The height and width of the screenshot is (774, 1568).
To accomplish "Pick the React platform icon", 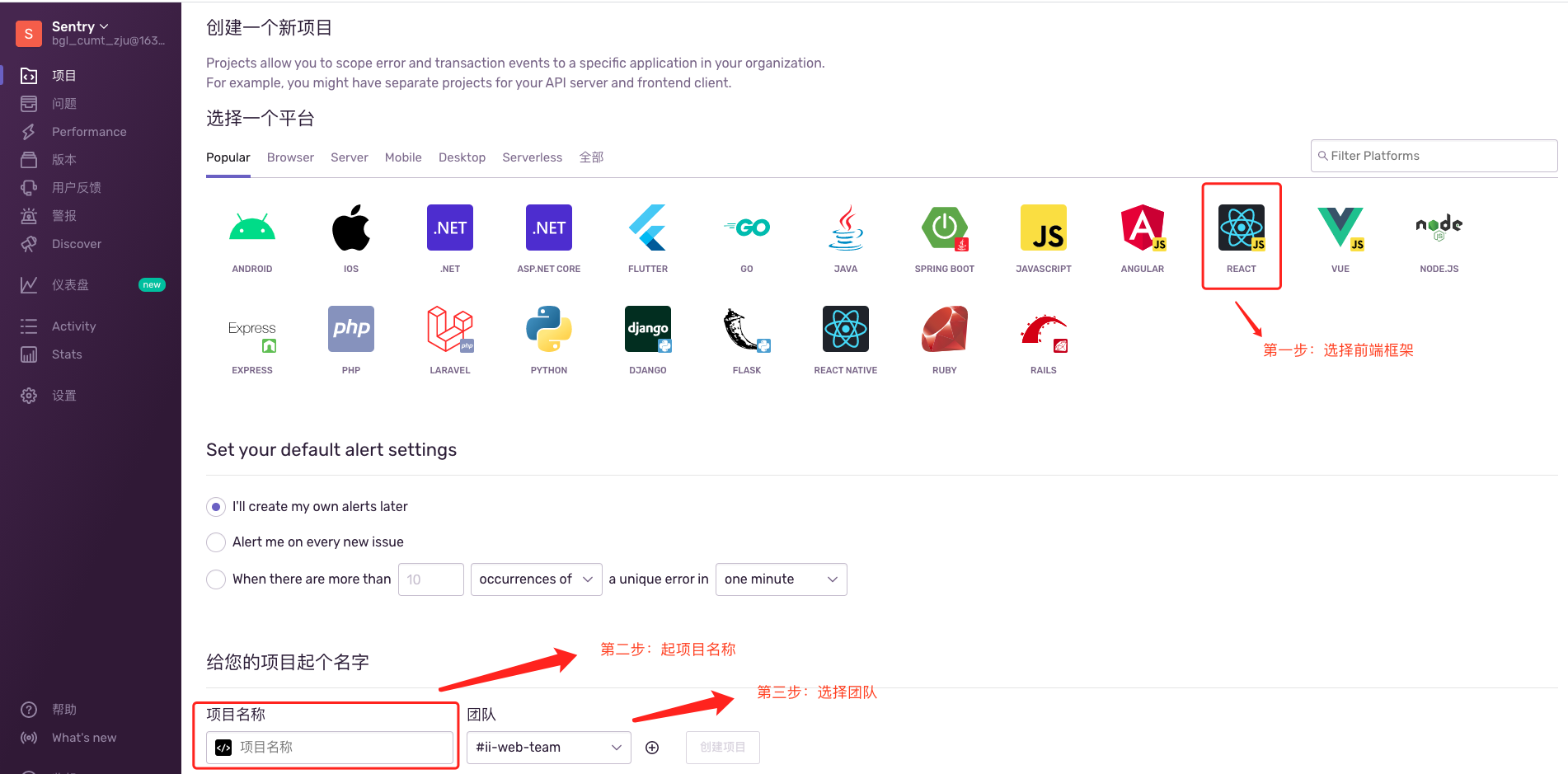I will pos(1242,228).
